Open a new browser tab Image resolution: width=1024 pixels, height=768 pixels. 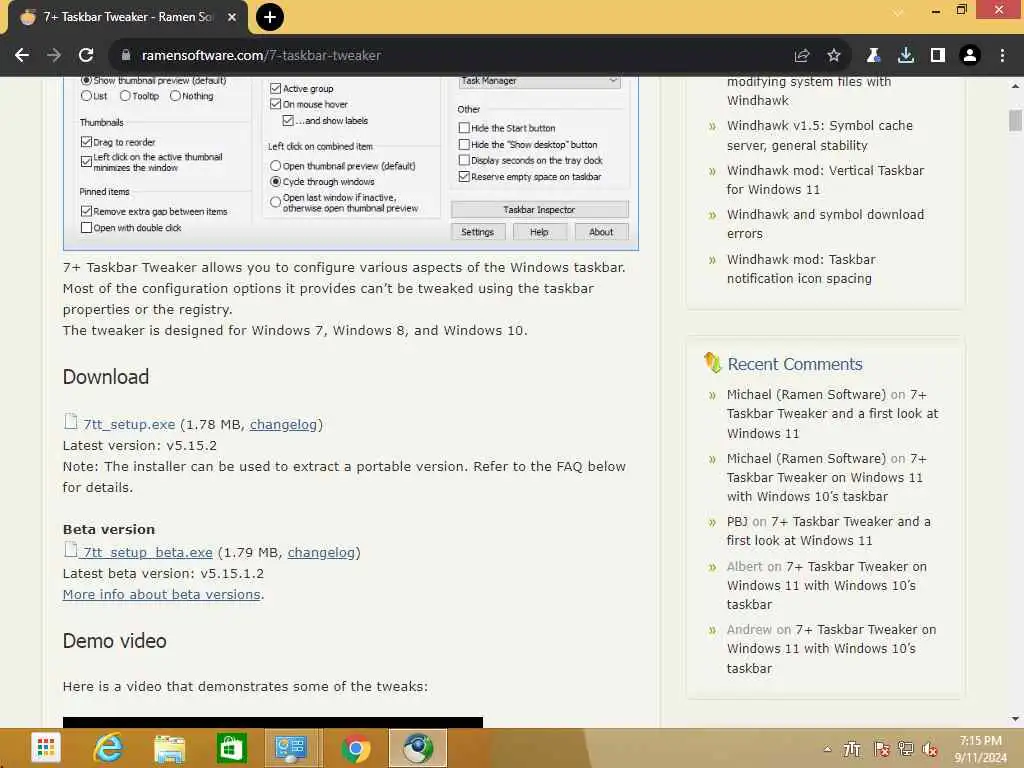pyautogui.click(x=270, y=17)
